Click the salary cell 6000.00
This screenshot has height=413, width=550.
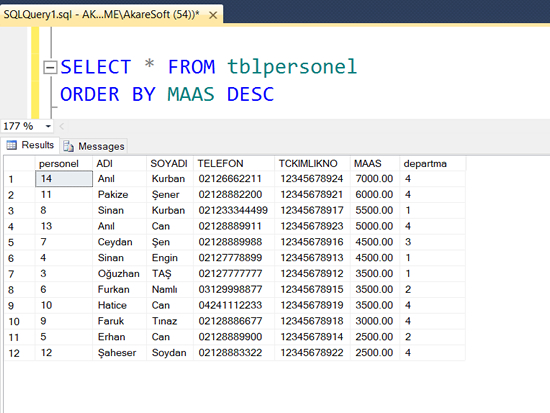pos(375,194)
